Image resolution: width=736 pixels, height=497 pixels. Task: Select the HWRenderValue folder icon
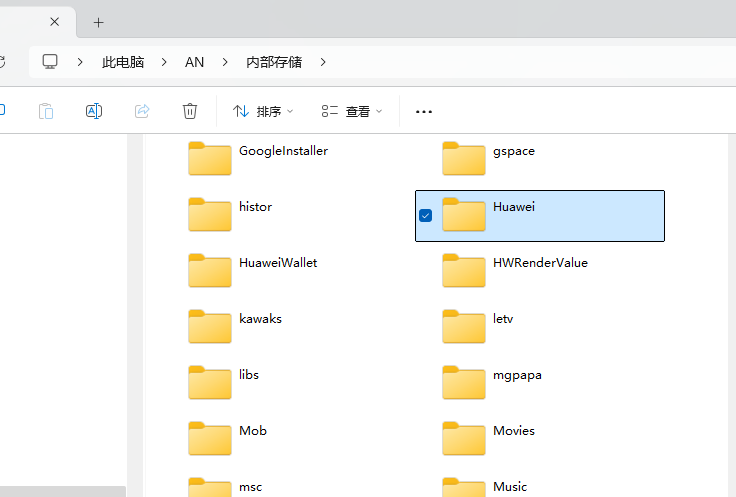(x=464, y=270)
